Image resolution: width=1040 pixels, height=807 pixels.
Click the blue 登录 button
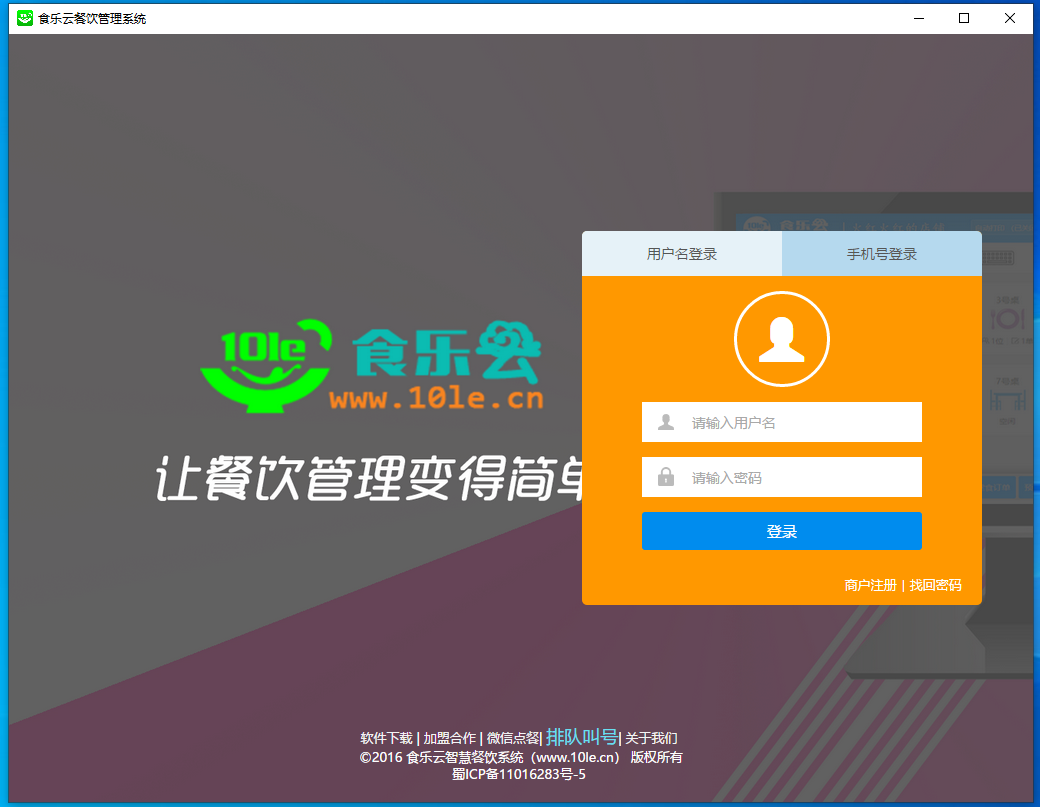click(782, 531)
